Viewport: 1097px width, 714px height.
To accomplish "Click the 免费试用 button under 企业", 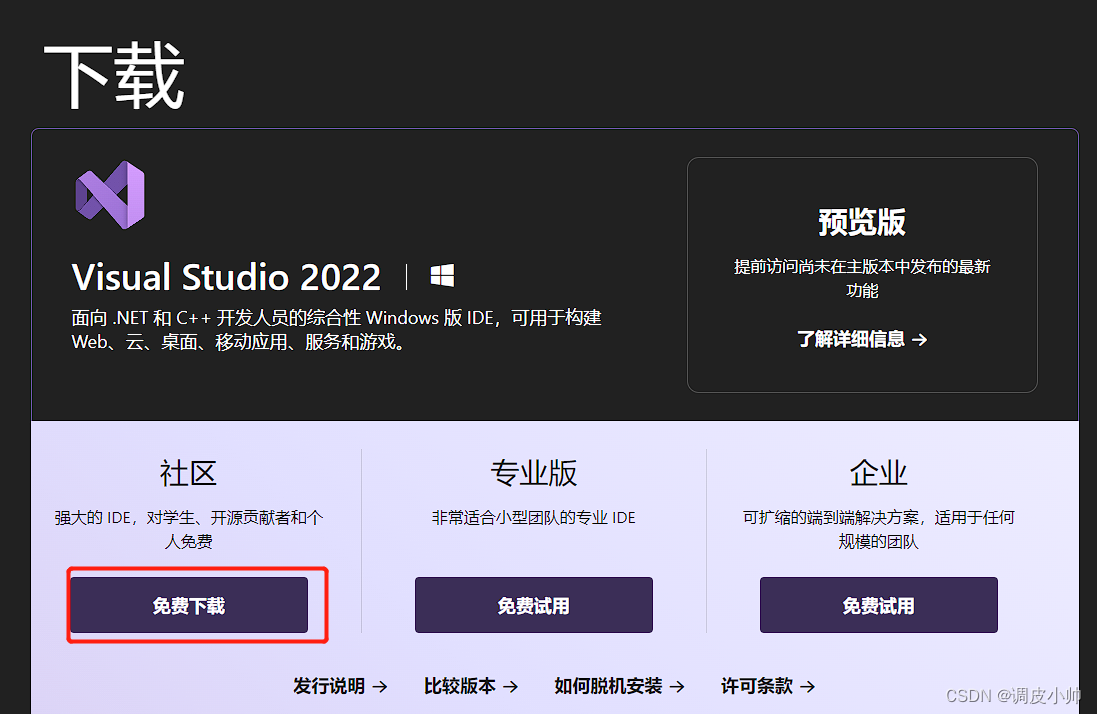I will [x=878, y=604].
